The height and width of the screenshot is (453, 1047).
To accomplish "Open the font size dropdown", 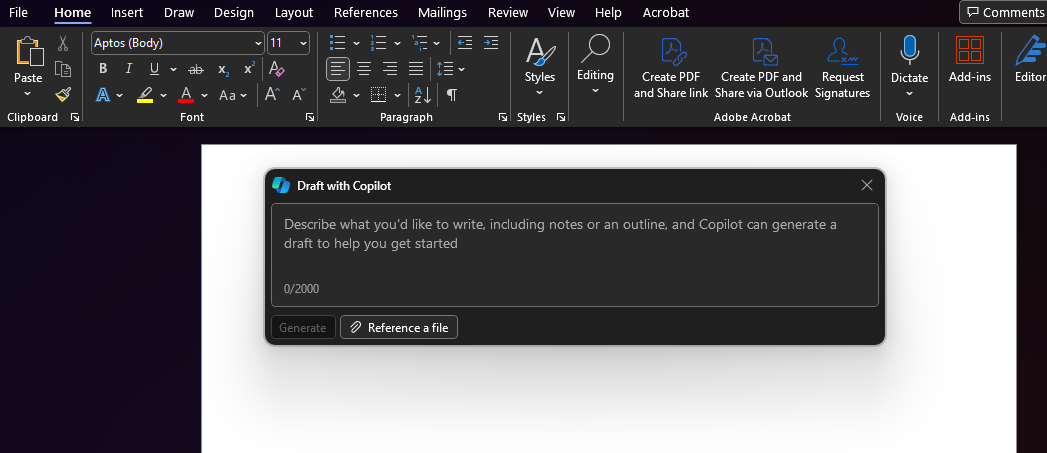I will point(304,43).
